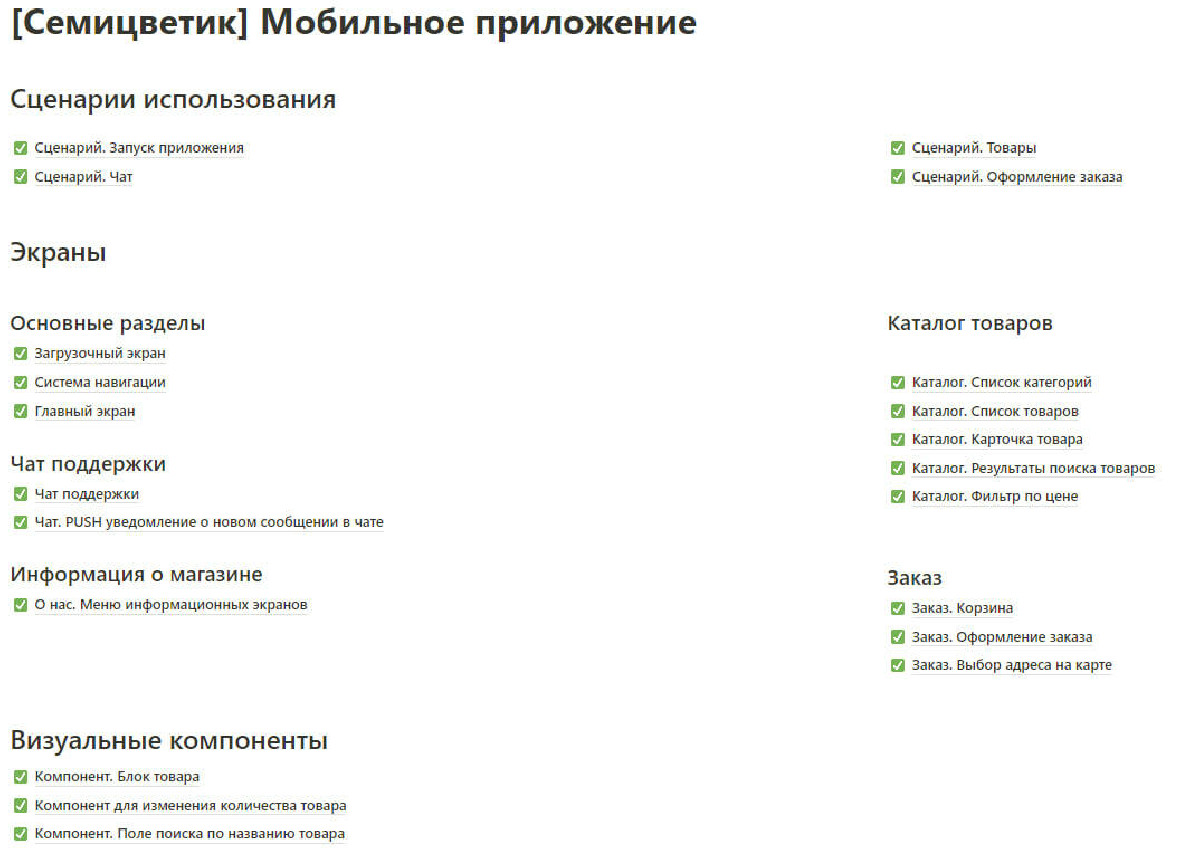Open 'Каталог. Фильтр по цене' link
The height and width of the screenshot is (859, 1200).
coord(995,496)
